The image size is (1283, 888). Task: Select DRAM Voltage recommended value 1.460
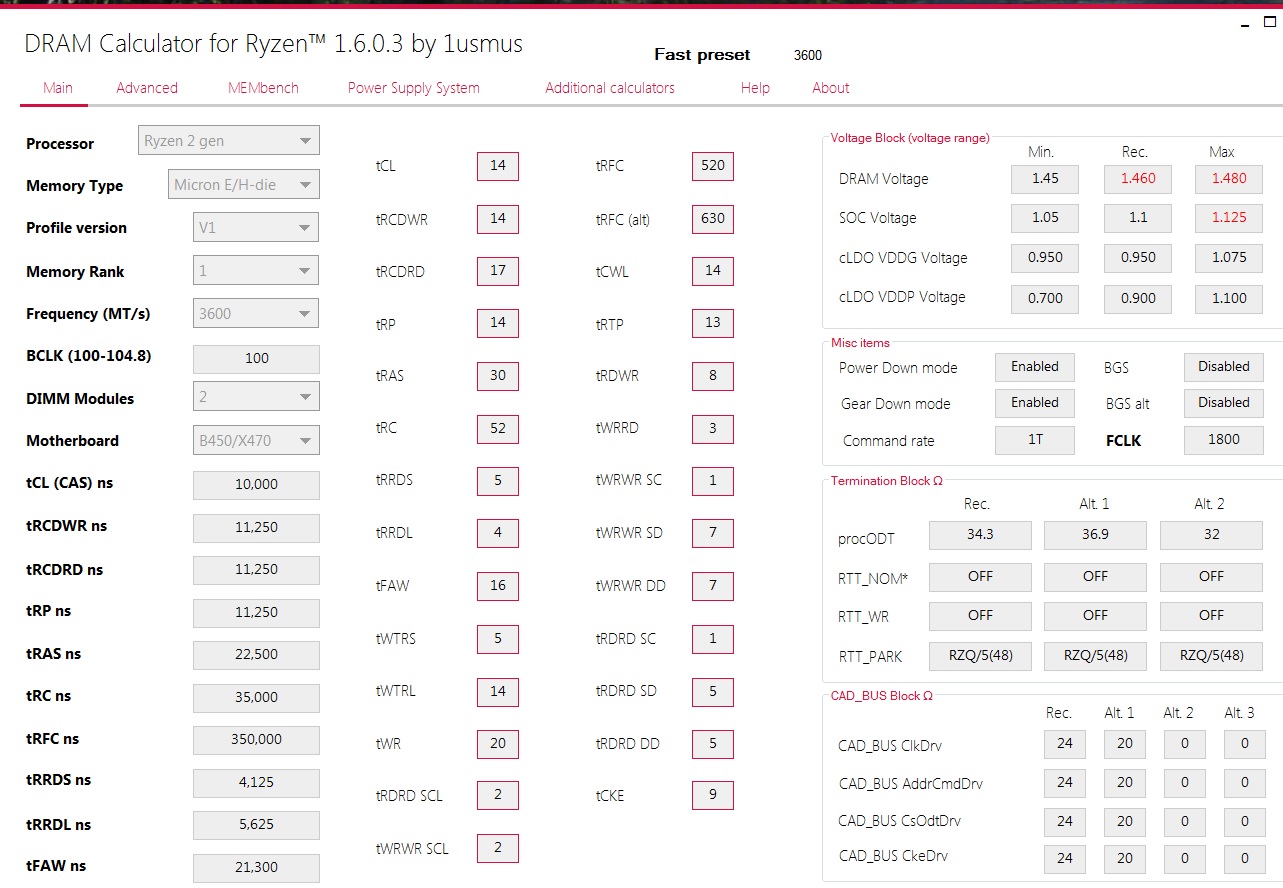click(1138, 179)
